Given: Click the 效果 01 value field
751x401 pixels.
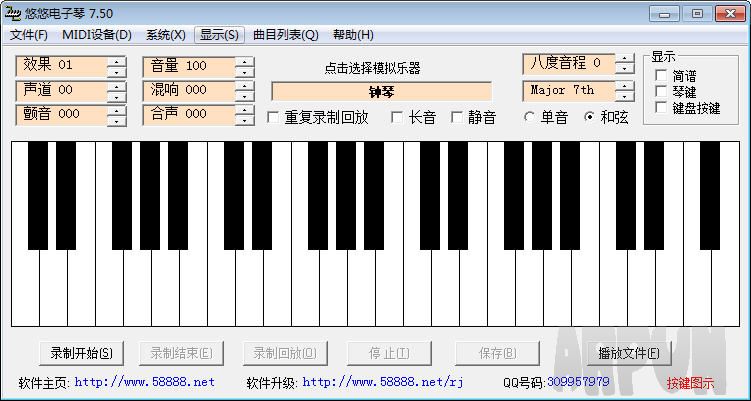Looking at the screenshot, I should coord(62,66).
